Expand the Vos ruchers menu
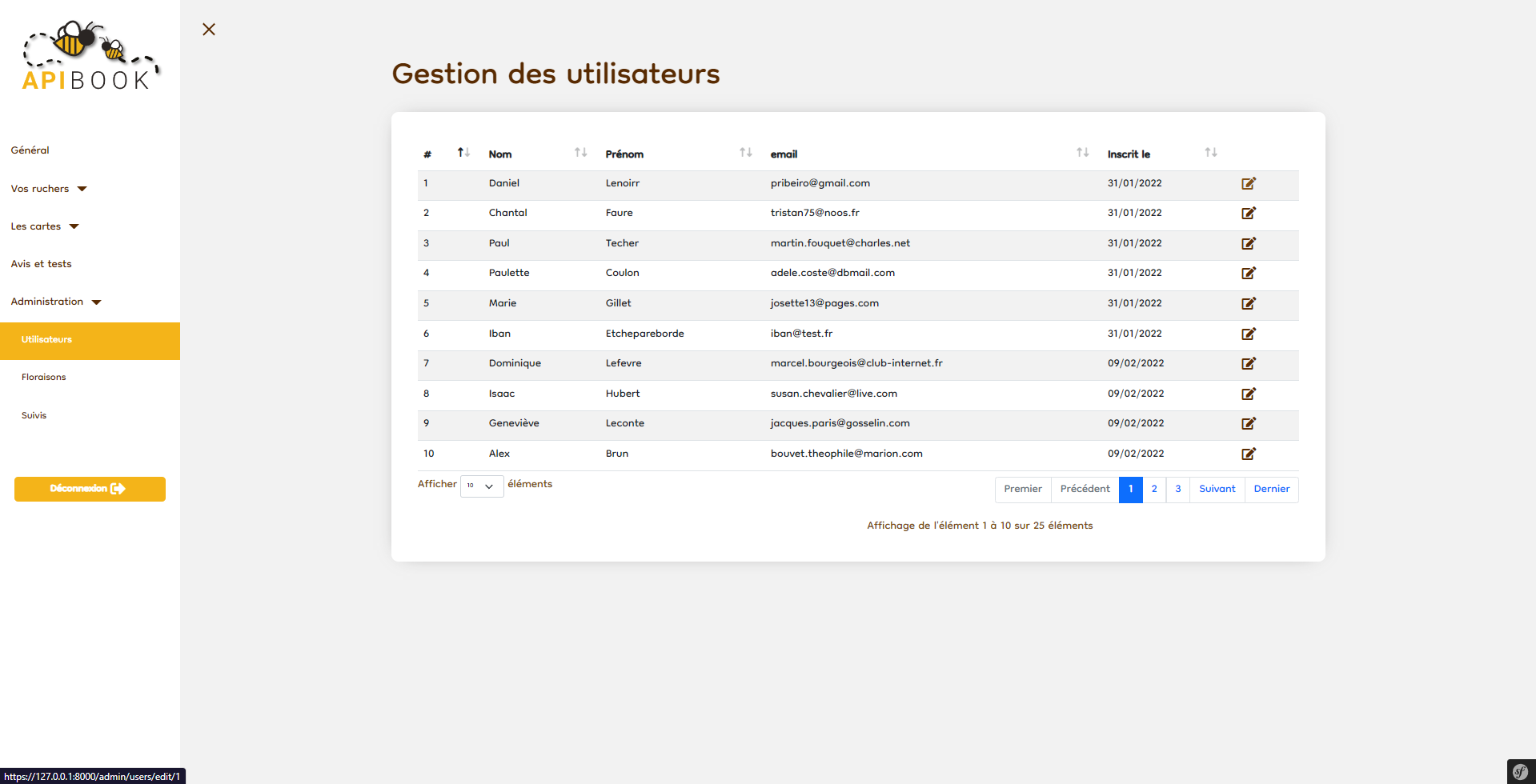This screenshot has height=784, width=1536. 49,189
